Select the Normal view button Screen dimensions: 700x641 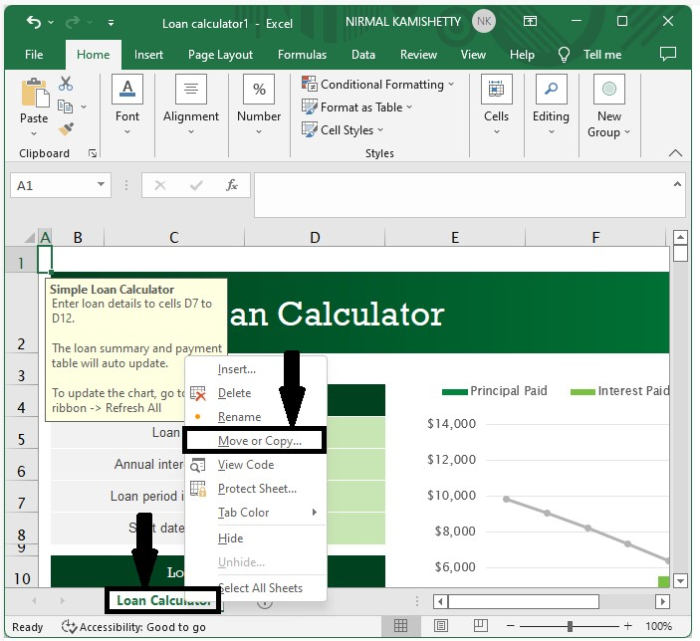tap(400, 626)
